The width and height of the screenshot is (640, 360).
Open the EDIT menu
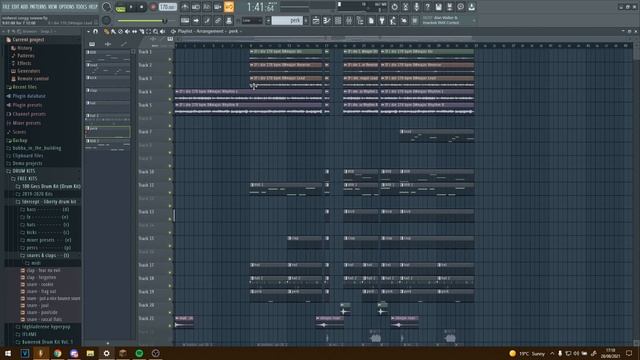[16, 7]
